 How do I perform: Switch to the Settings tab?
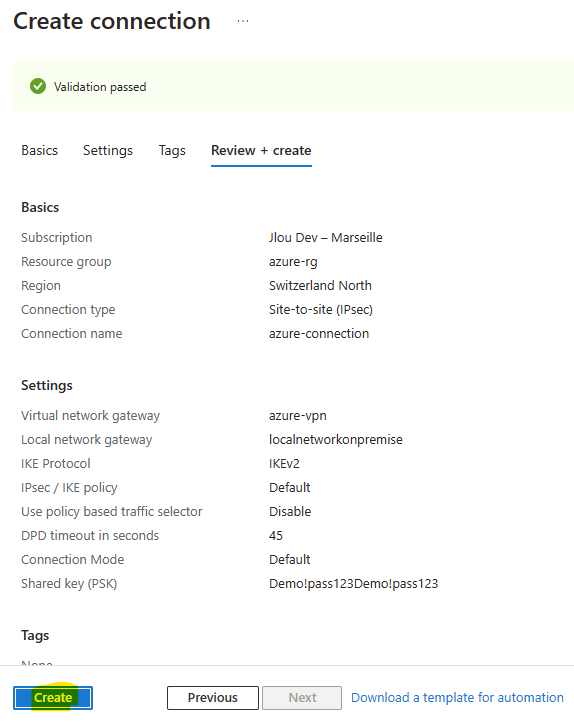tap(108, 151)
